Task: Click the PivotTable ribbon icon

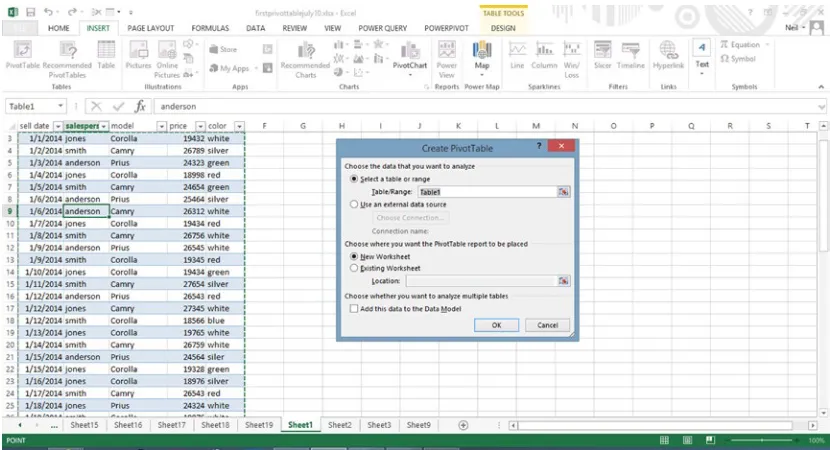Action: 23,55
